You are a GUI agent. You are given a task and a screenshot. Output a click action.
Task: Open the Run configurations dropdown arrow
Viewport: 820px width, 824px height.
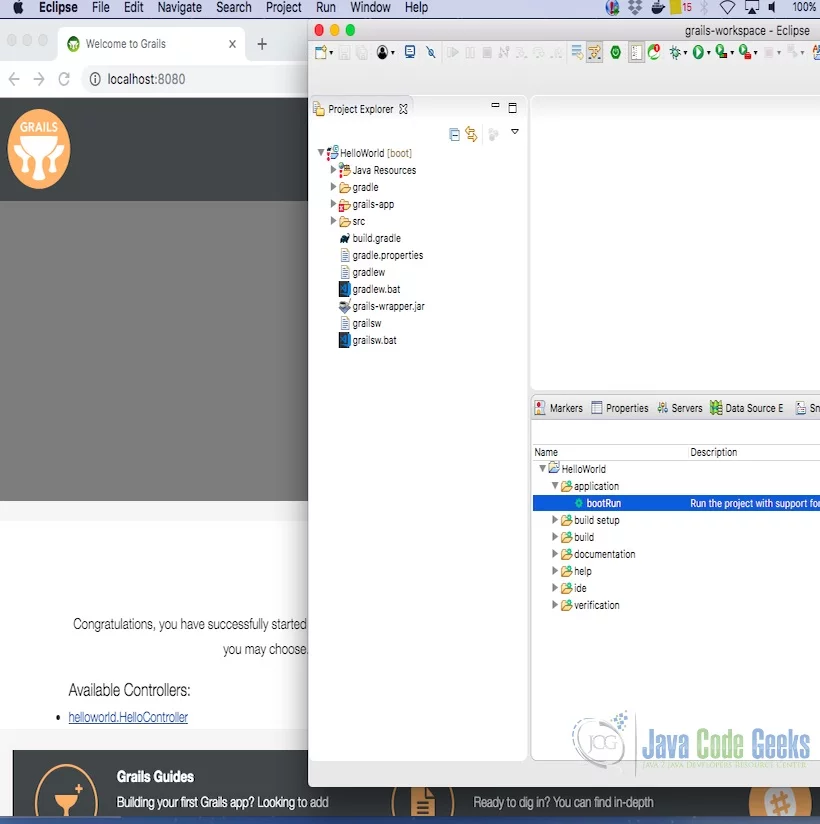point(709,53)
